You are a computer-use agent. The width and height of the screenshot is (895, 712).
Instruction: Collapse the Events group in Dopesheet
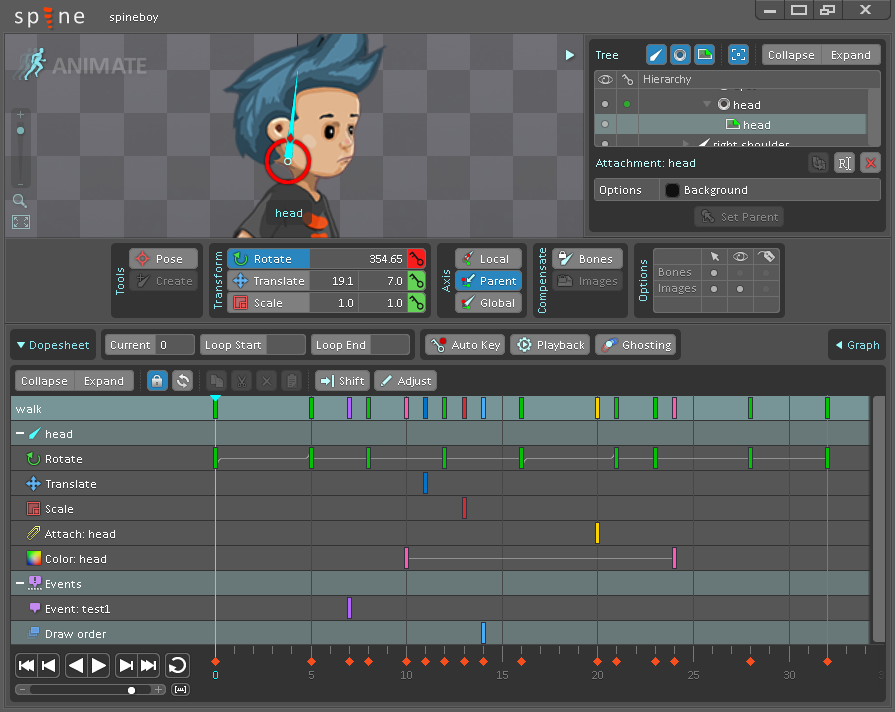[20, 584]
